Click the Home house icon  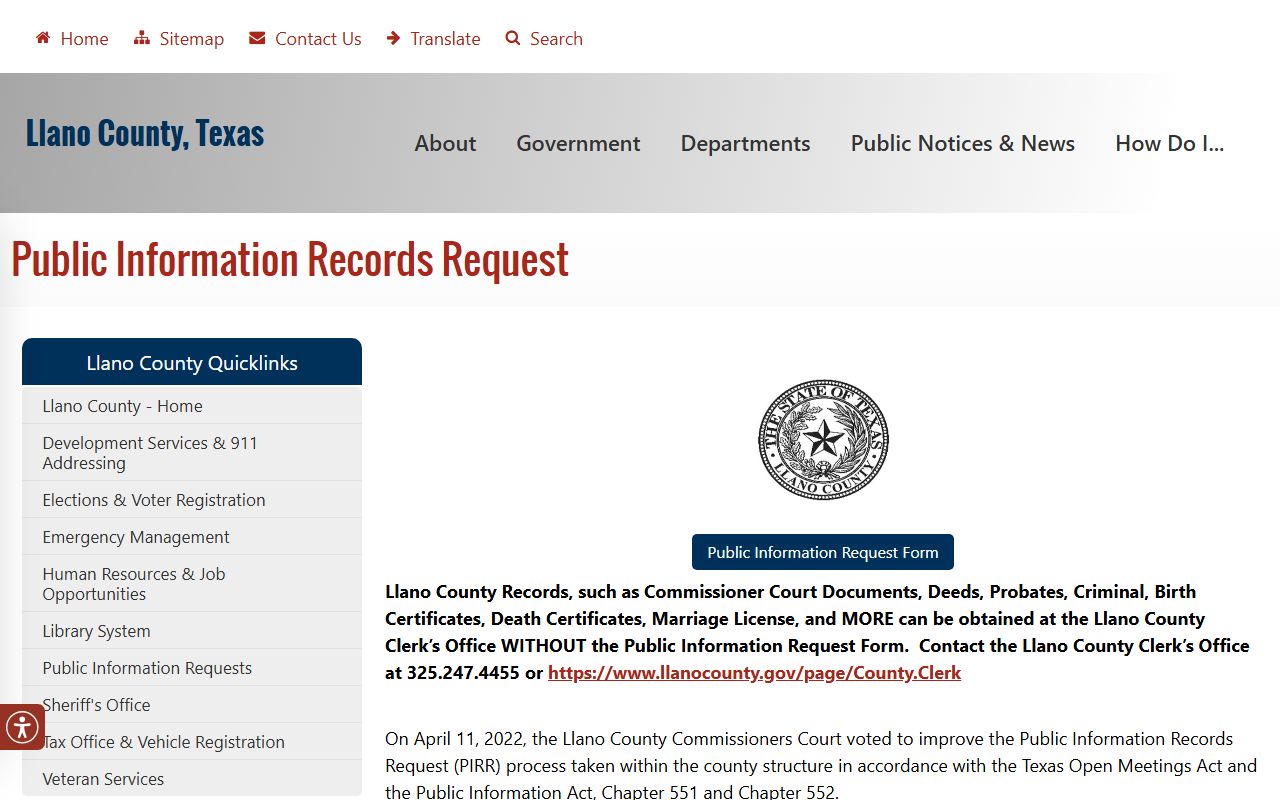click(x=43, y=38)
